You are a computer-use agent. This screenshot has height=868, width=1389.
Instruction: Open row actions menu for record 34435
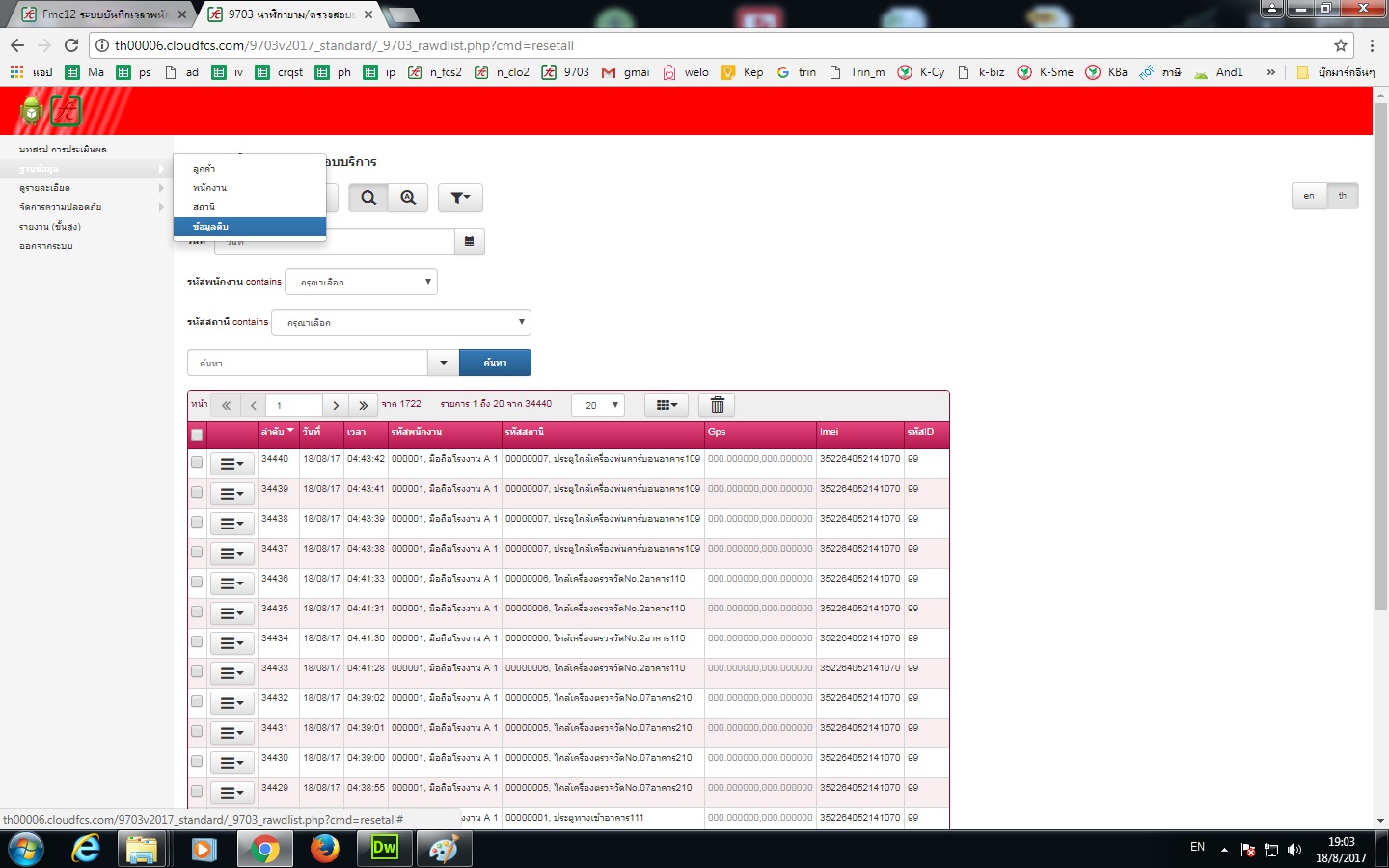point(231,613)
